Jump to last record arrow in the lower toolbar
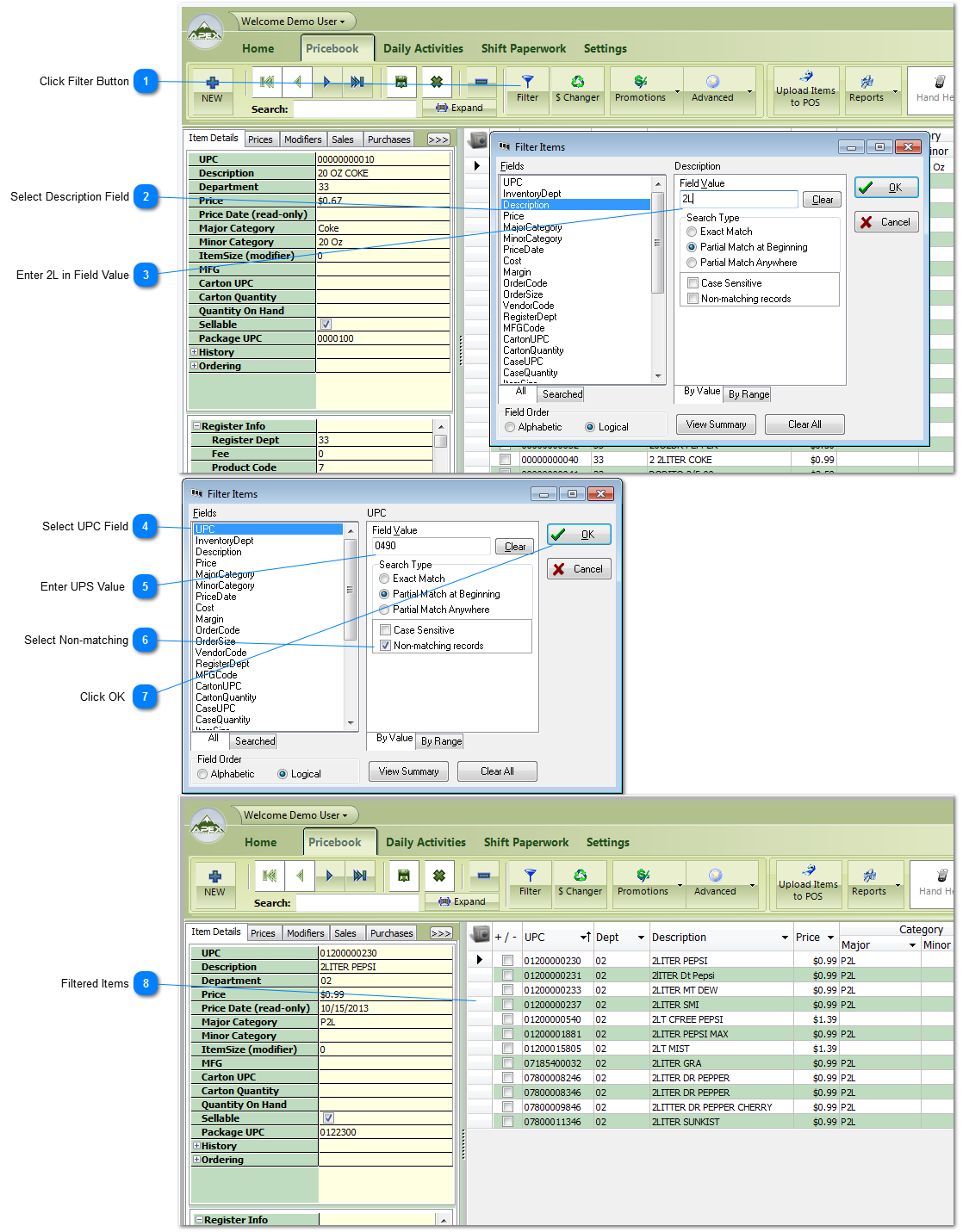969x1232 pixels. 359,876
